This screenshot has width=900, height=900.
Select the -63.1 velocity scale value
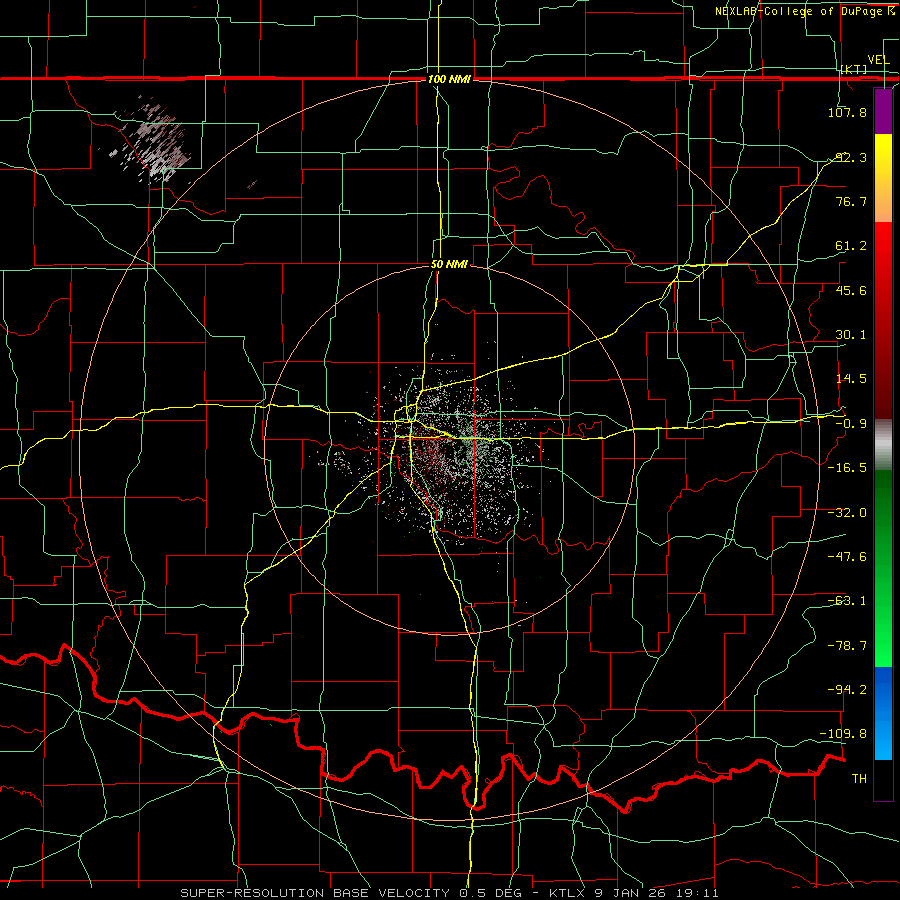847,601
